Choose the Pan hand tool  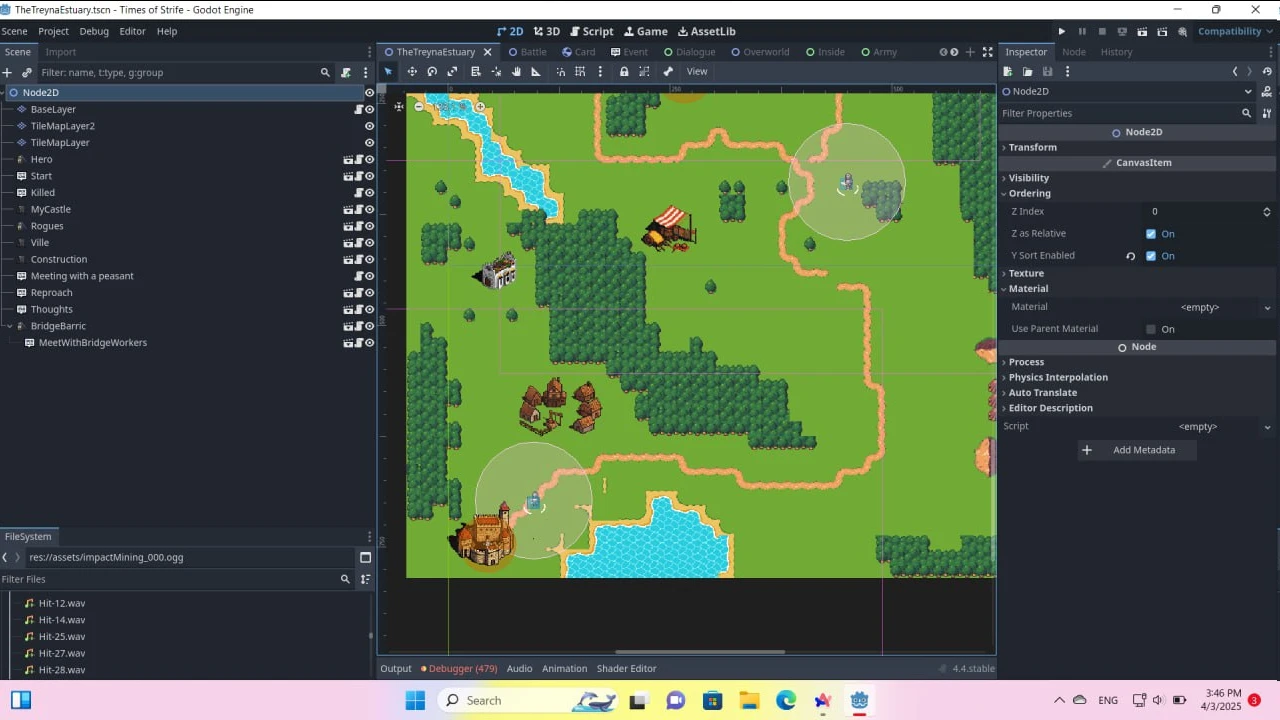pyautogui.click(x=516, y=71)
